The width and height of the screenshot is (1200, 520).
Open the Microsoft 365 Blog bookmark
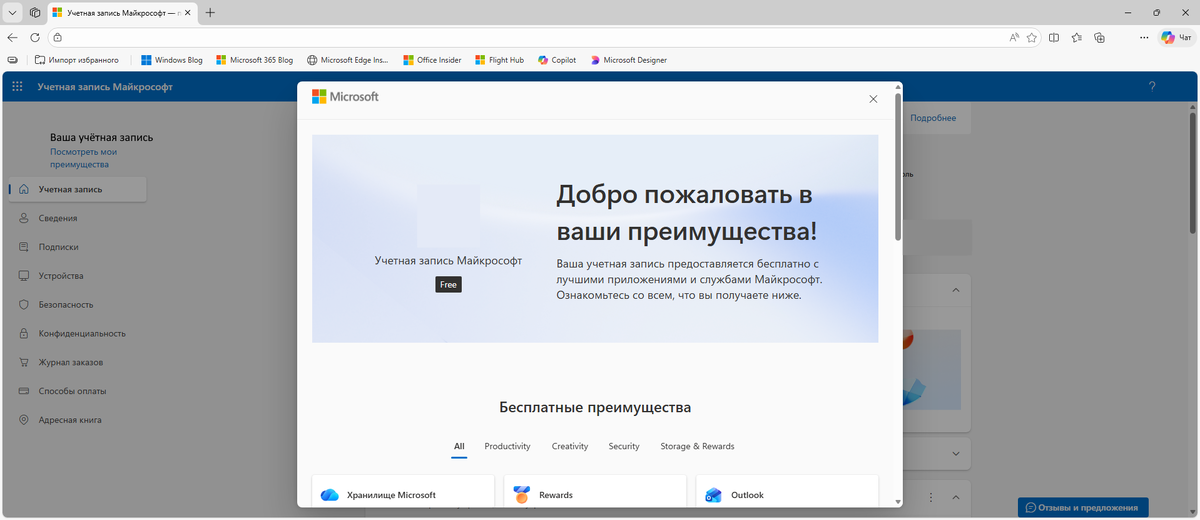254,60
